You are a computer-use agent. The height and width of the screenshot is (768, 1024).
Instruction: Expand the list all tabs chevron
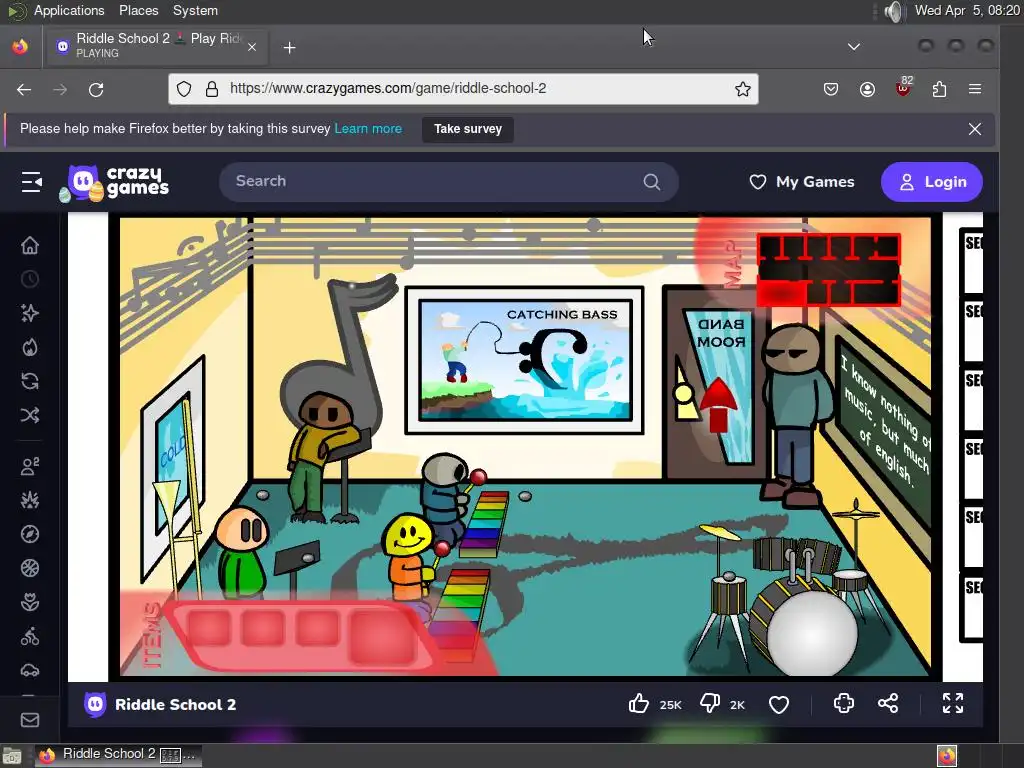click(854, 47)
